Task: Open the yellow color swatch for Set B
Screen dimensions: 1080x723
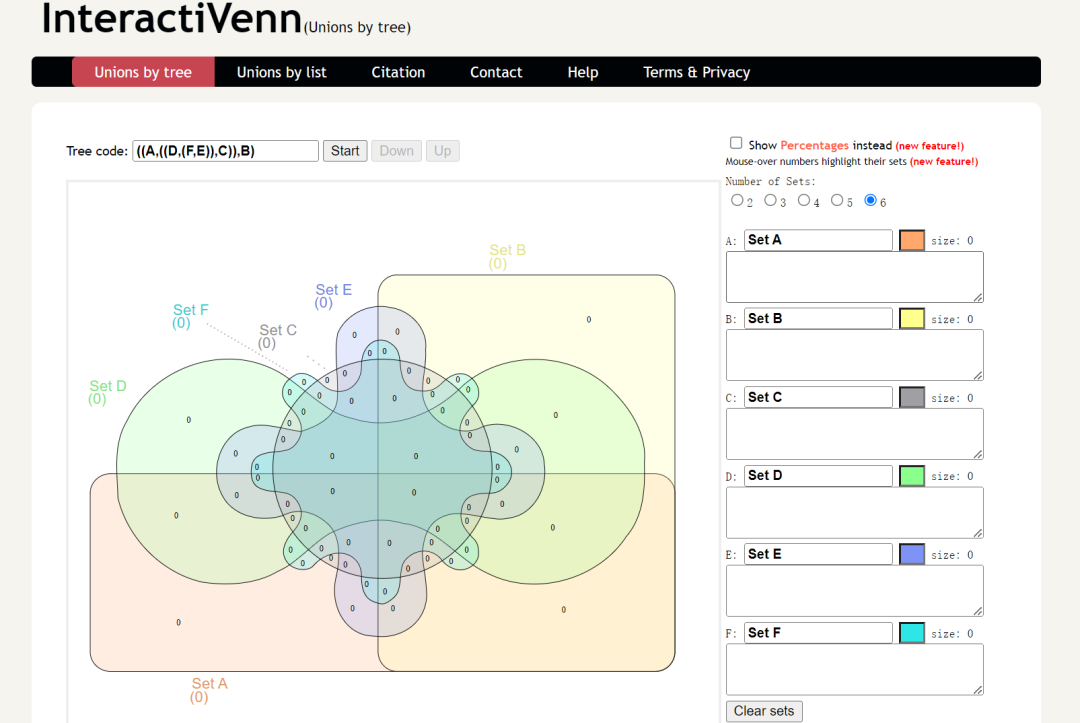Action: (912, 319)
